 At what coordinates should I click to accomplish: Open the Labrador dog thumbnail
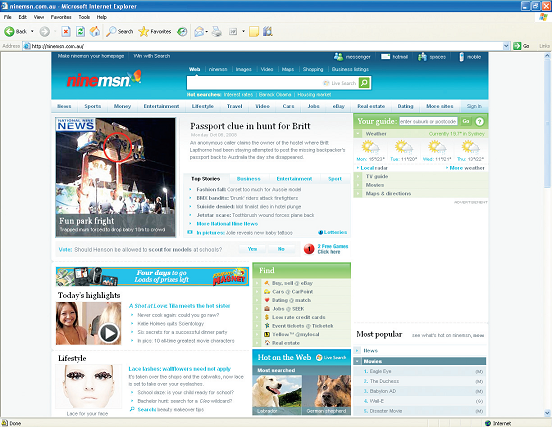click(x=277, y=395)
